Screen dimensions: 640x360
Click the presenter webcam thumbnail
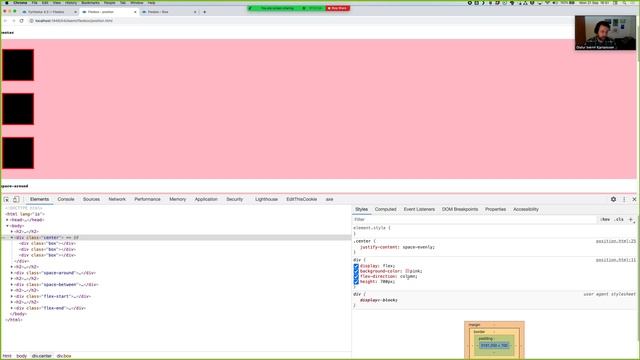pyautogui.click(x=605, y=33)
